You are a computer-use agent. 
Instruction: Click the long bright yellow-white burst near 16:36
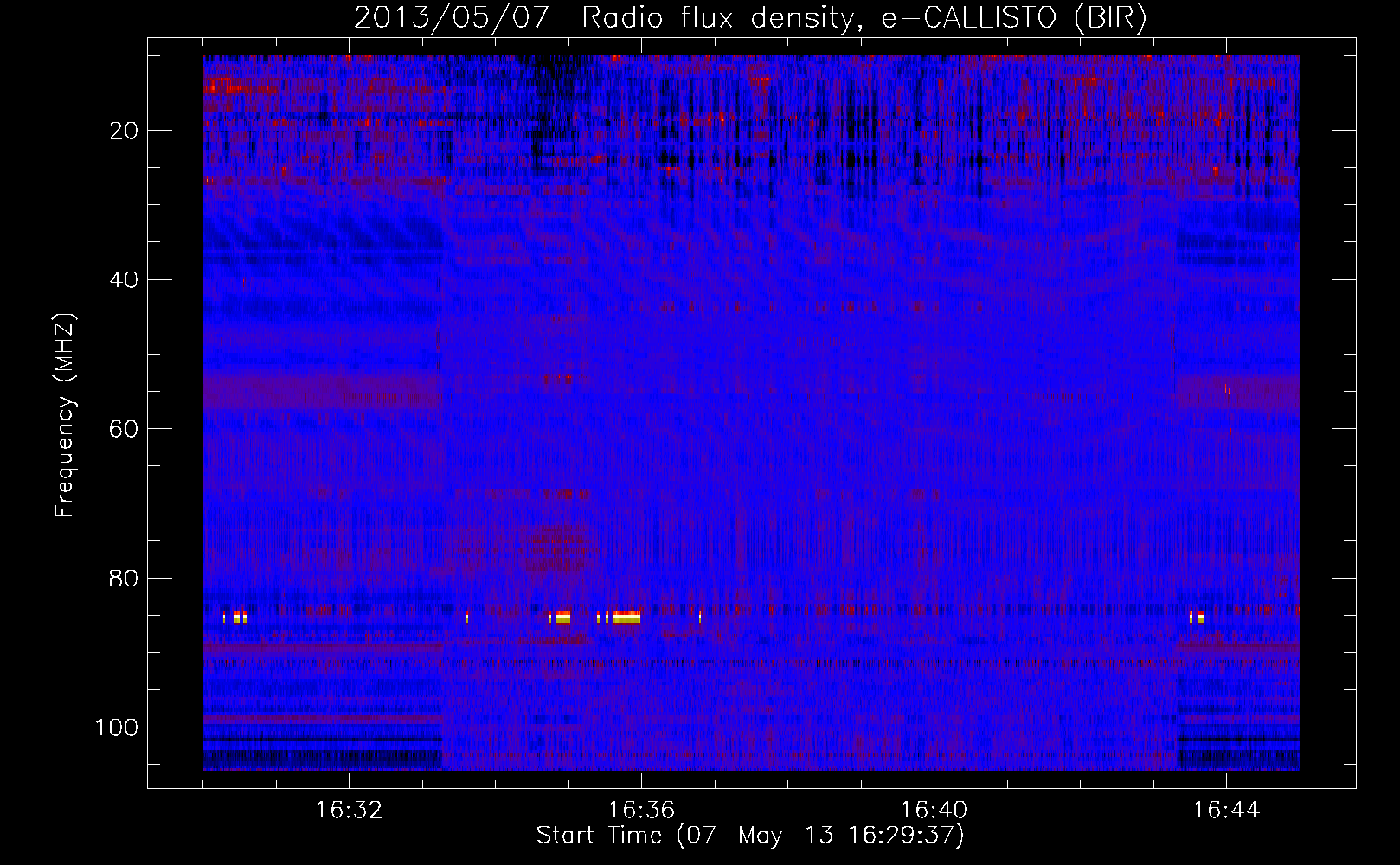pyautogui.click(x=626, y=617)
